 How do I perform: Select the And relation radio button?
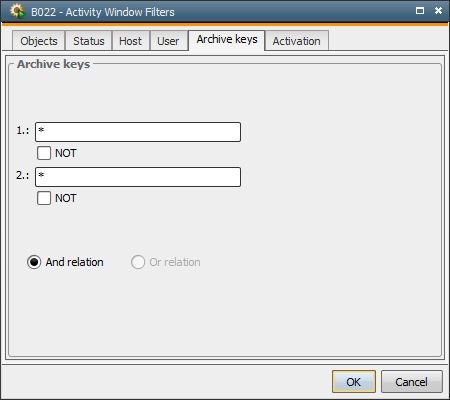[34, 262]
